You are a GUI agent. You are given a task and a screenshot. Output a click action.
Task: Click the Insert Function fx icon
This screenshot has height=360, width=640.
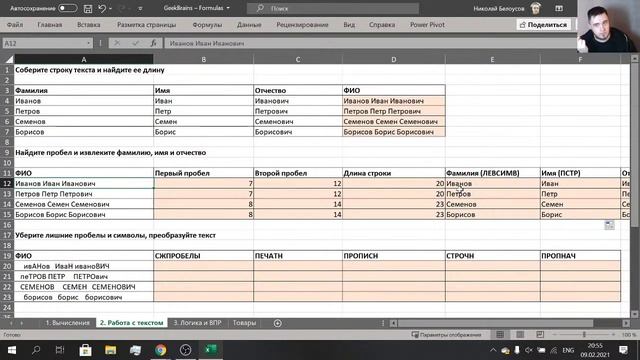(x=153, y=43)
